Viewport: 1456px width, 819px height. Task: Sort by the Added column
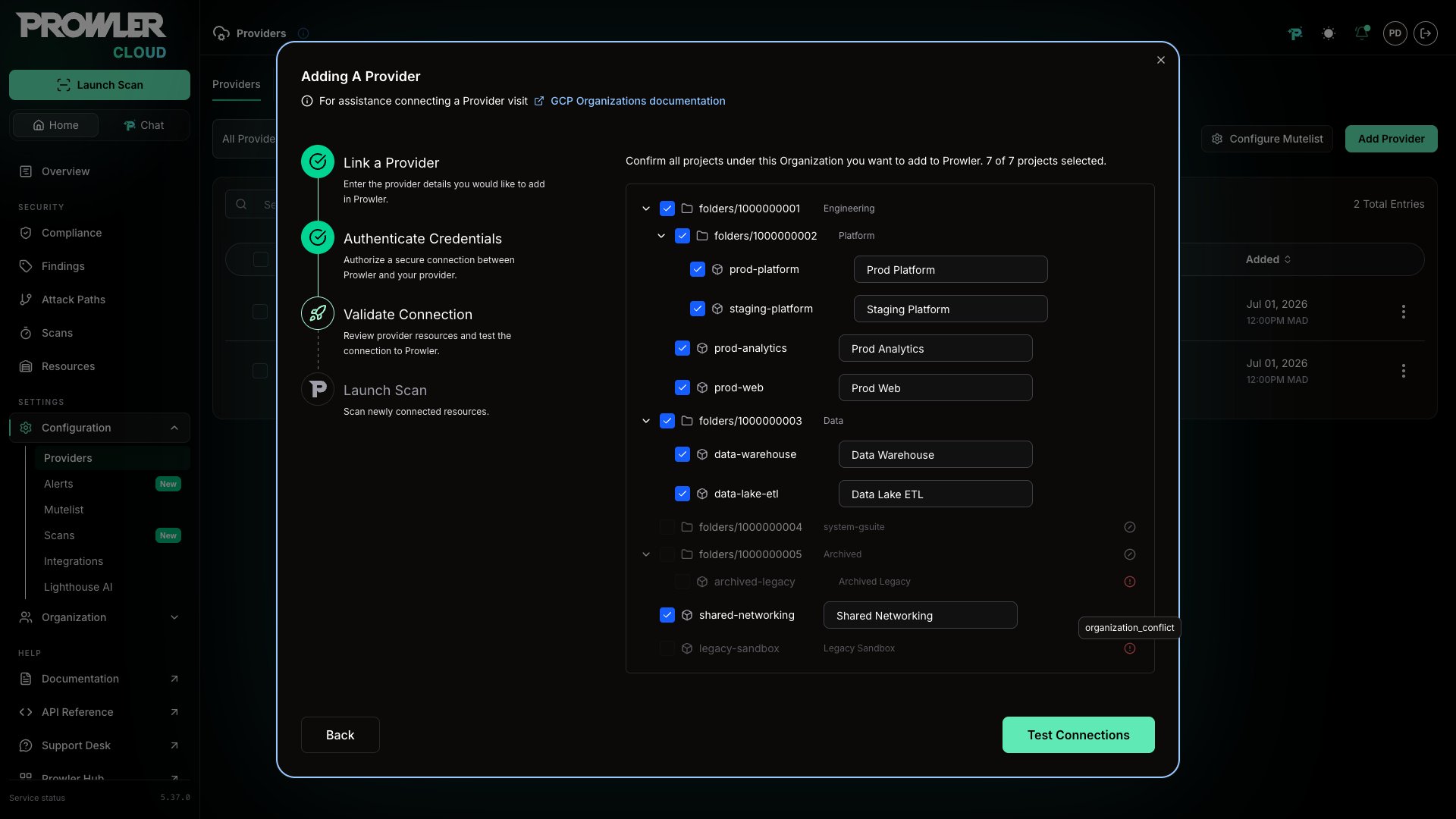[x=1268, y=259]
